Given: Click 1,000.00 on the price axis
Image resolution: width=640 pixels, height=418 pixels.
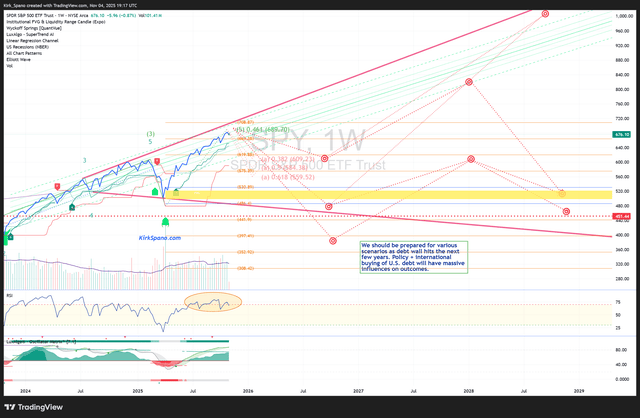Looking at the screenshot, I should point(624,16).
